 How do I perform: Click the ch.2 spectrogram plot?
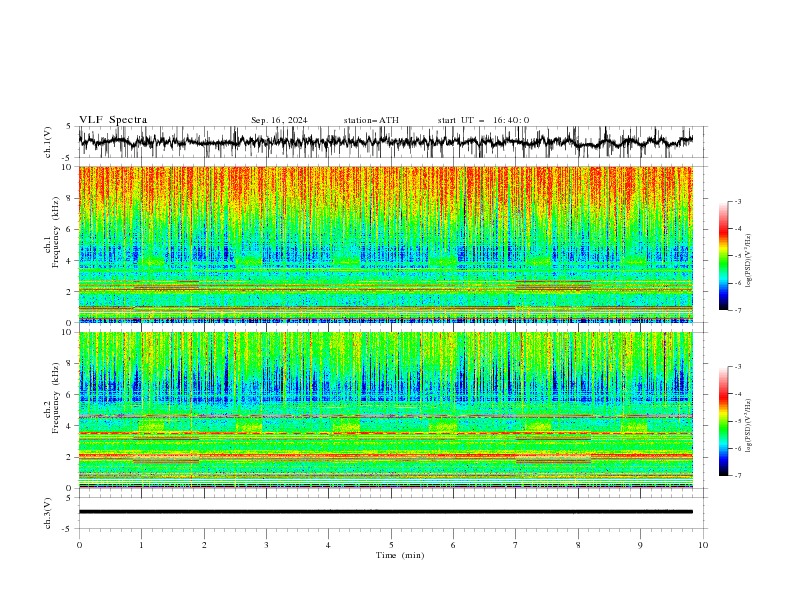point(386,410)
